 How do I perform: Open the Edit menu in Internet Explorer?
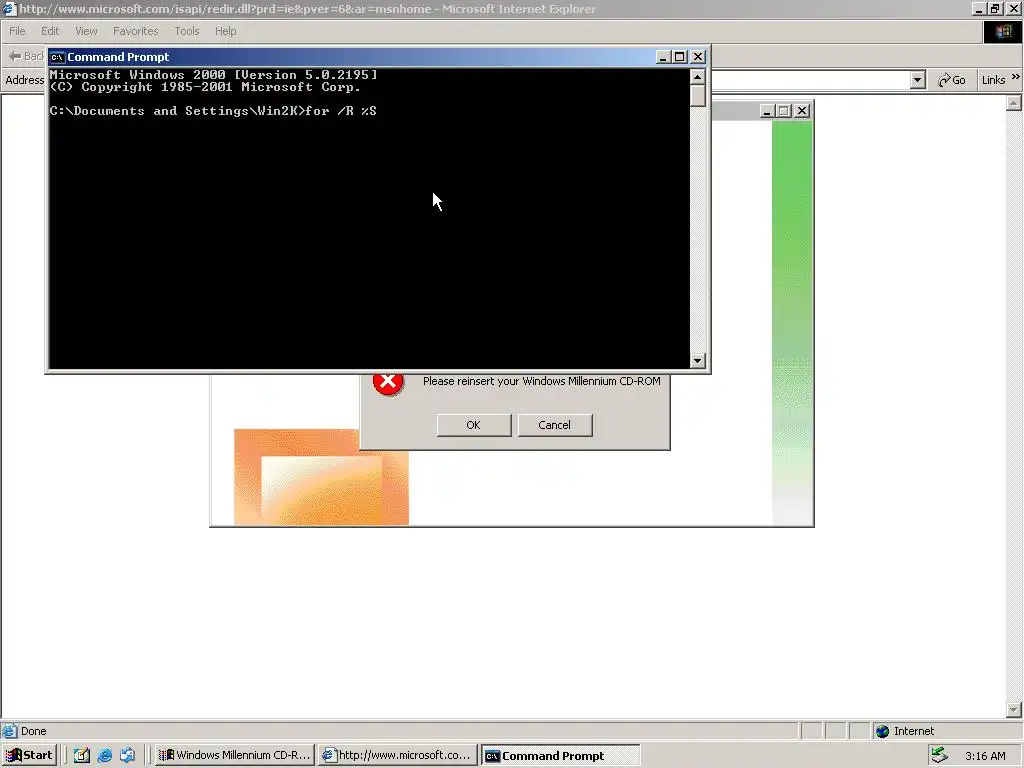50,31
